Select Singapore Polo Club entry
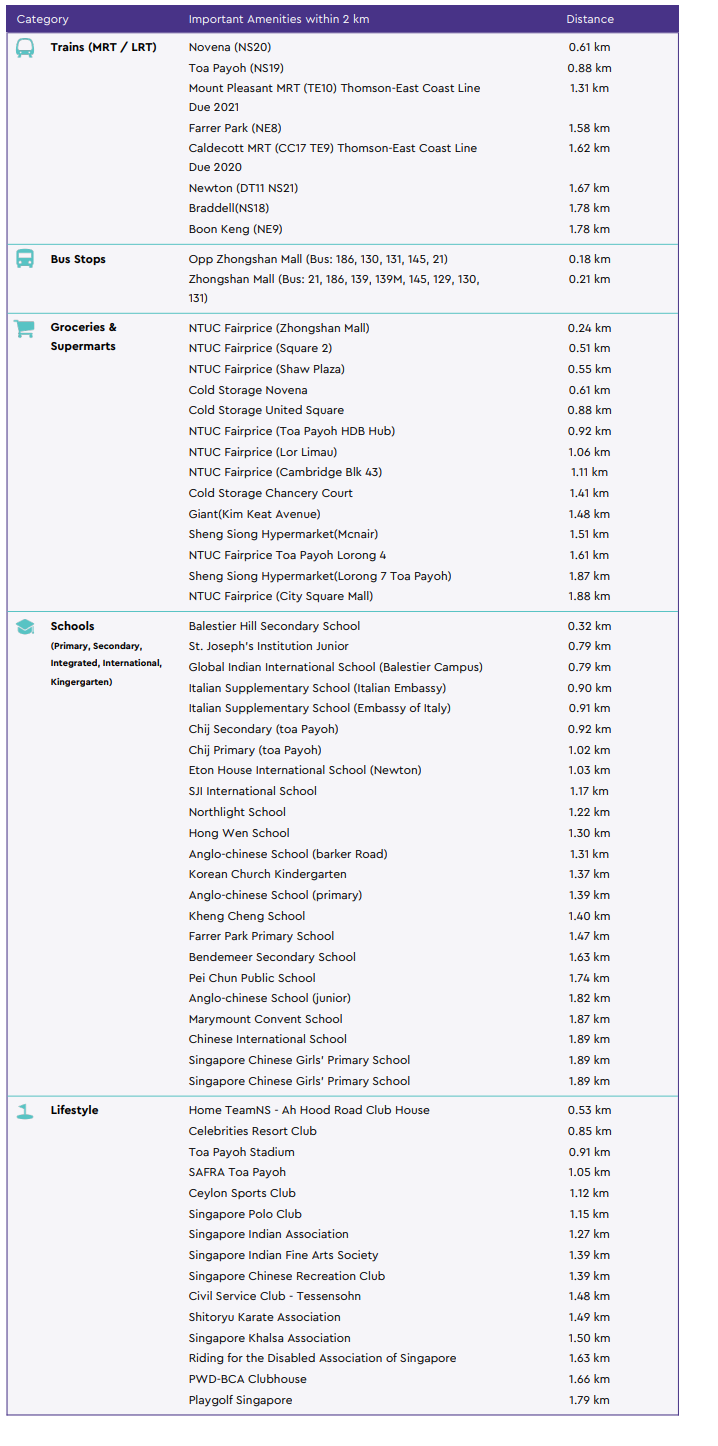This screenshot has width=718, height=1446. tap(245, 1214)
